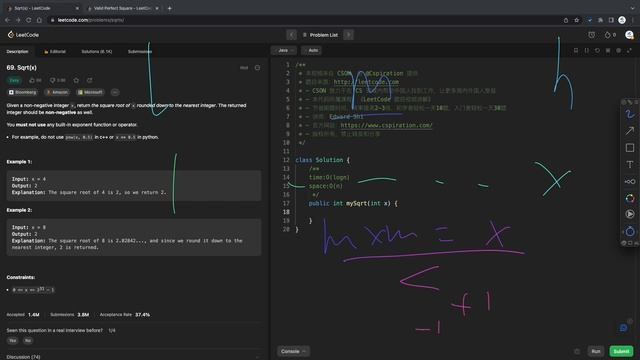Click the icon left of Run button
The image size is (640, 360).
coord(577,351)
